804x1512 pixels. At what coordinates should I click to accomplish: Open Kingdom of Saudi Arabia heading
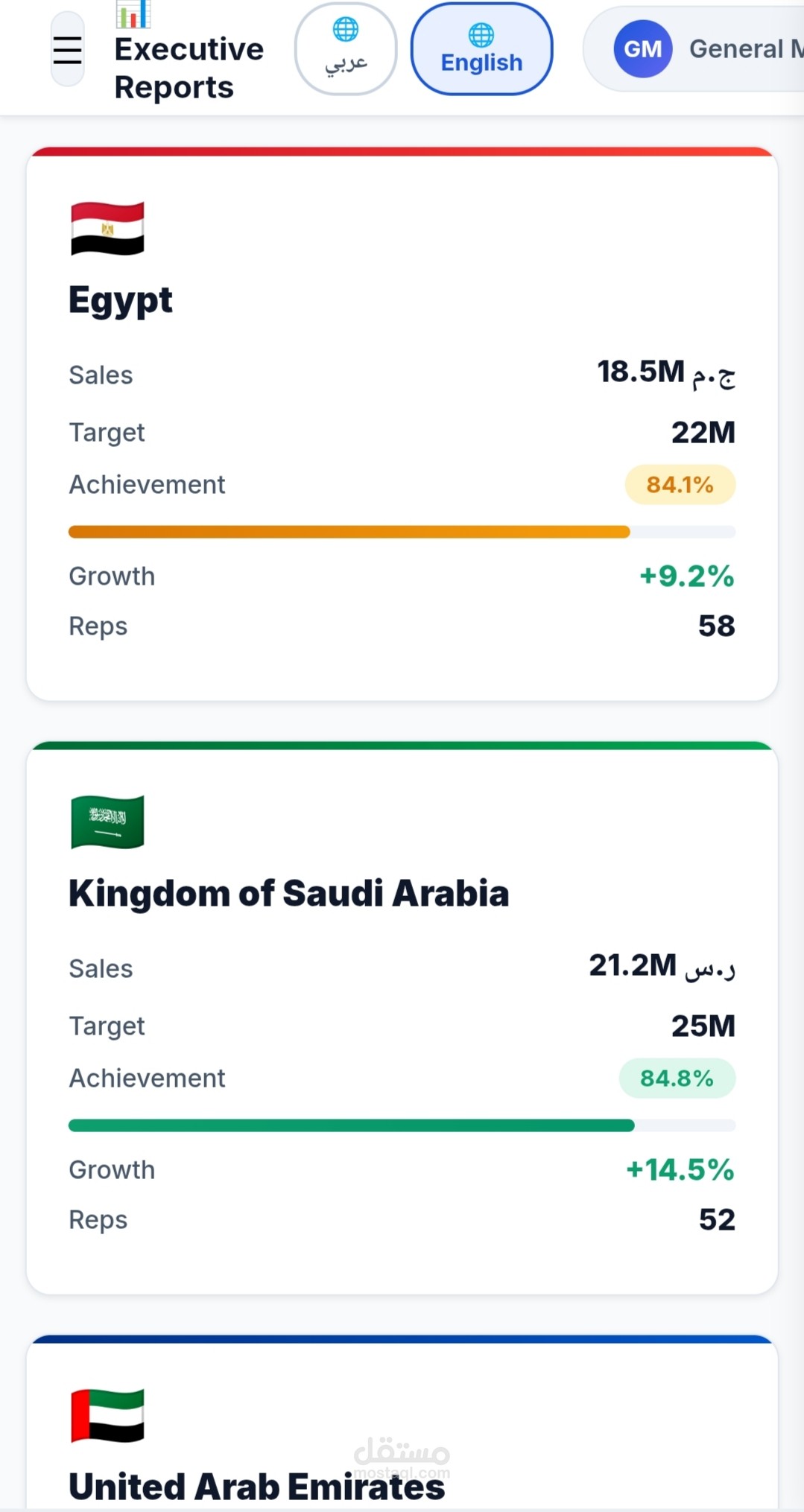pos(288,893)
